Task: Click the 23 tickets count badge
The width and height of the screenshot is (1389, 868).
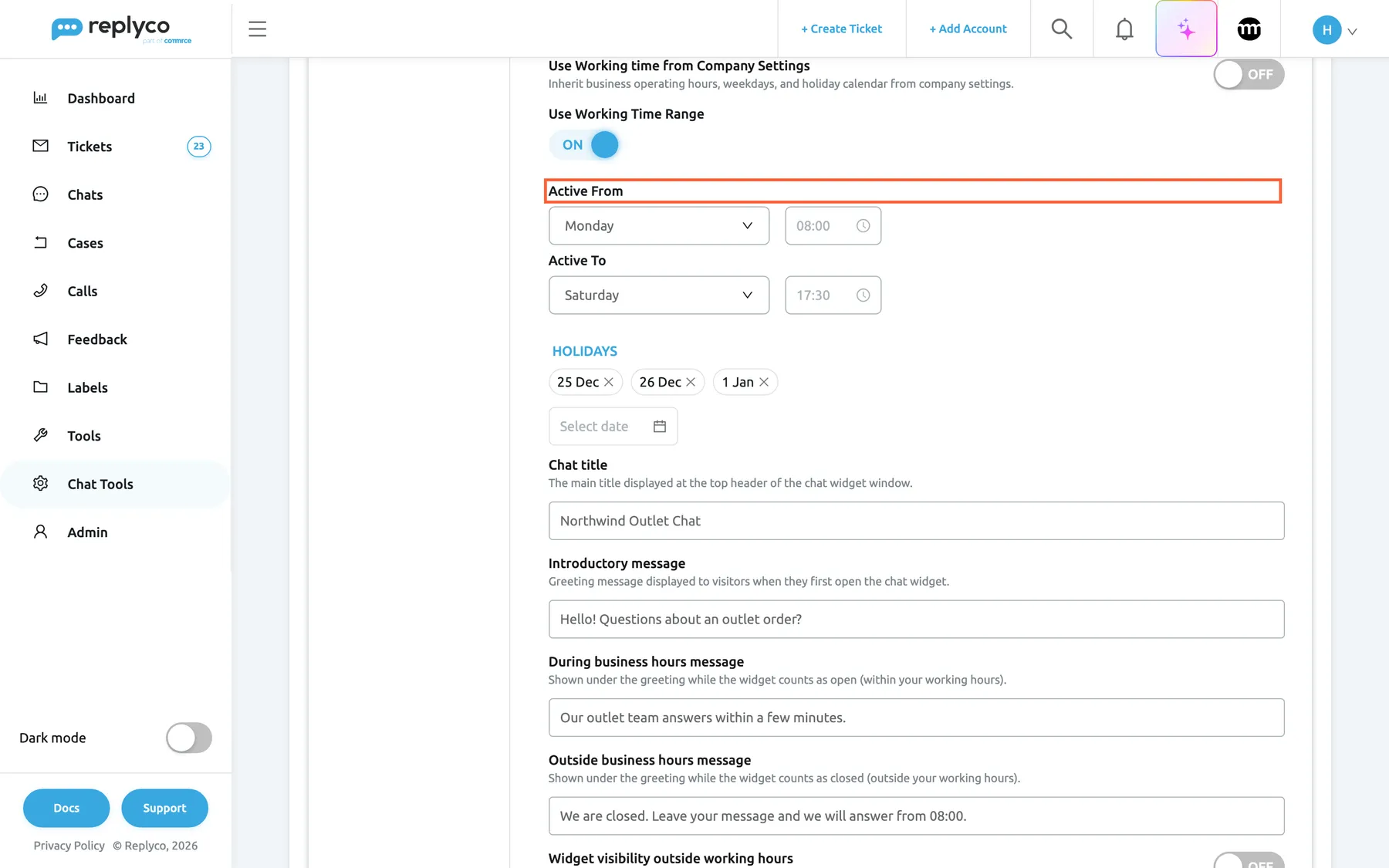Action: tap(198, 146)
